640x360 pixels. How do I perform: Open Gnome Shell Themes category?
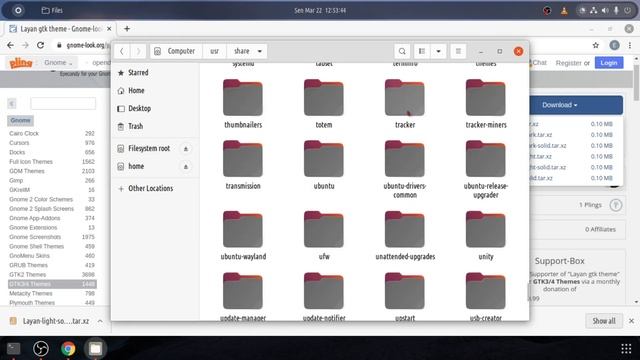pyautogui.click(x=37, y=247)
